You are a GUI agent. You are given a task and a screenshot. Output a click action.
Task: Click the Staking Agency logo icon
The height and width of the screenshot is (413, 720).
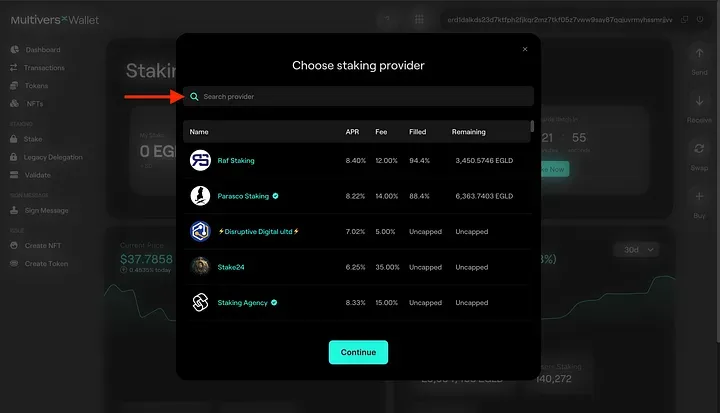tap(200, 302)
